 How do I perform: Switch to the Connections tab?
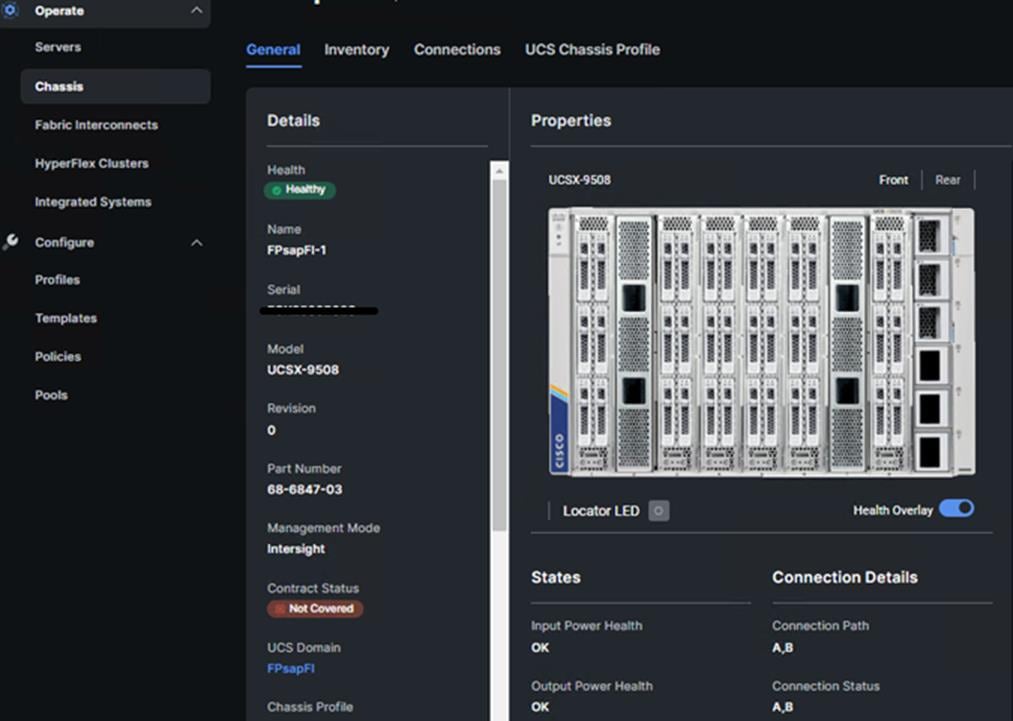pyautogui.click(x=457, y=50)
